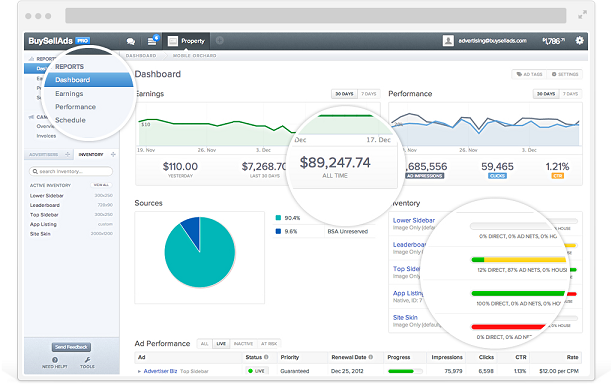Expand the browser window via fullscreen arrows
Image resolution: width=612 pixels, height=384 pixels.
pyautogui.click(x=582, y=15)
